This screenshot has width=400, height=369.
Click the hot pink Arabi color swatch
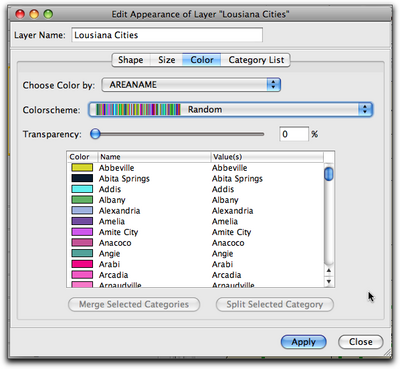(x=82, y=264)
